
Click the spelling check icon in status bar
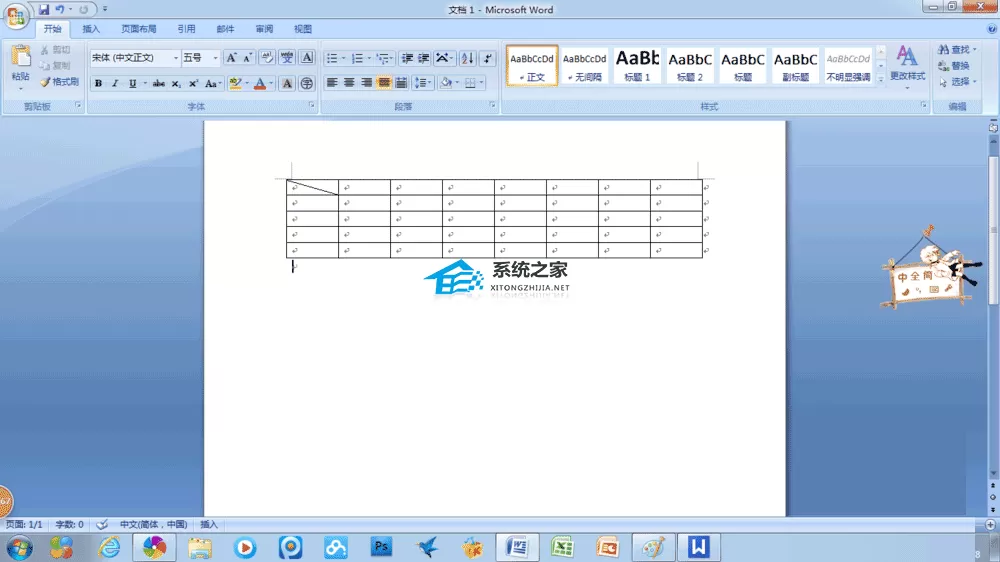click(102, 524)
